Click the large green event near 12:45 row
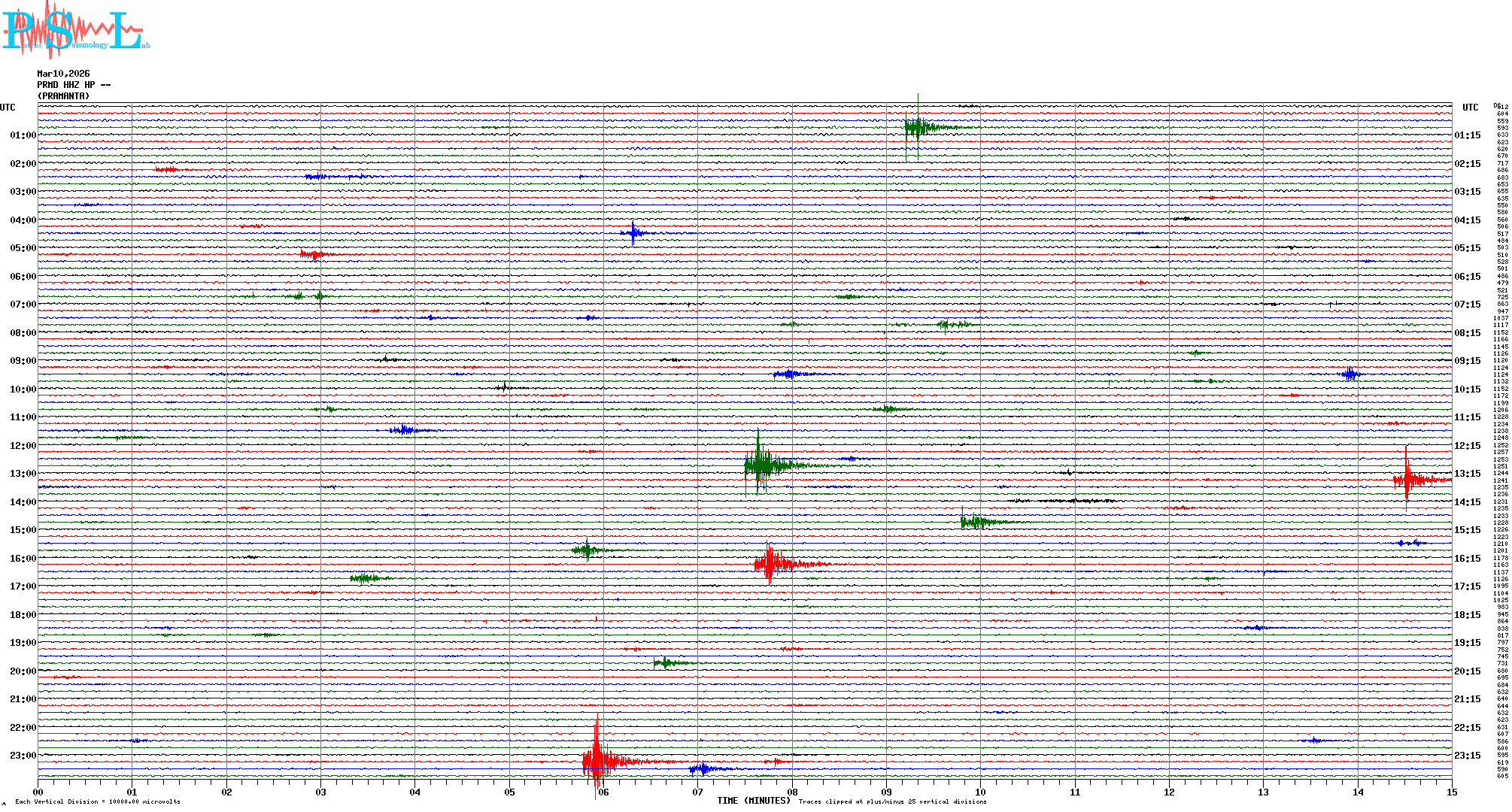This screenshot has height=812, width=1512. pyautogui.click(x=760, y=465)
